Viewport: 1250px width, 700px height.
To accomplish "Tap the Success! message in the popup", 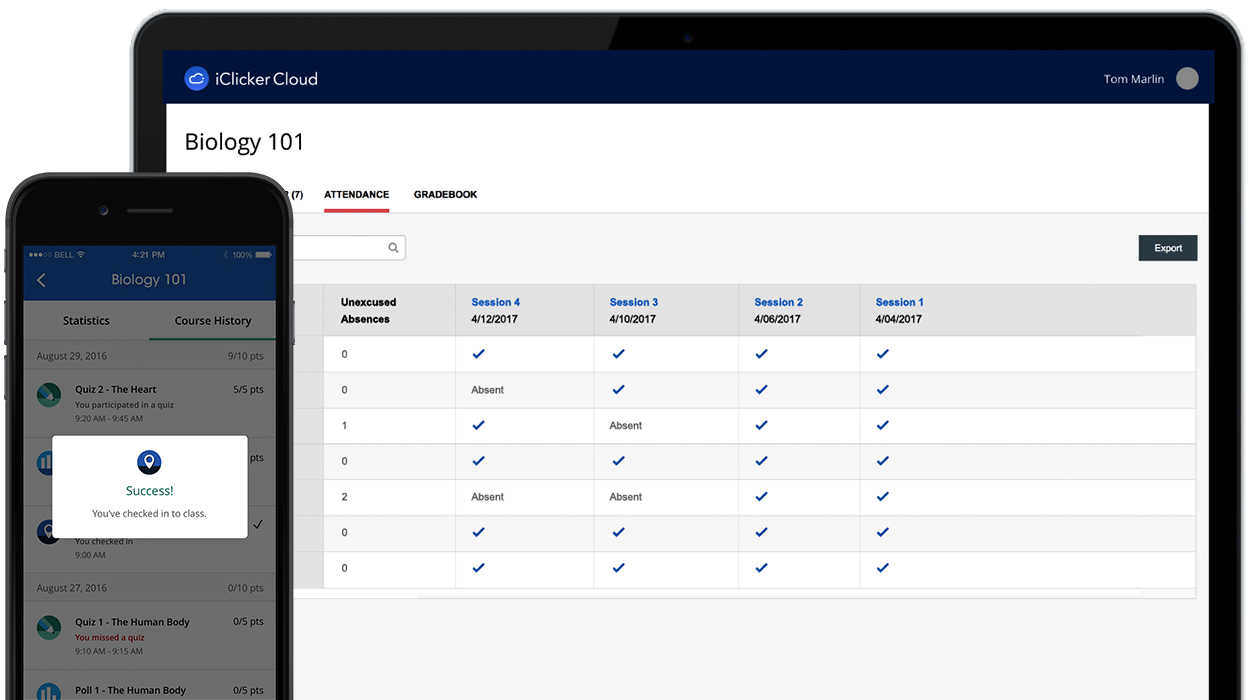I will [x=149, y=491].
